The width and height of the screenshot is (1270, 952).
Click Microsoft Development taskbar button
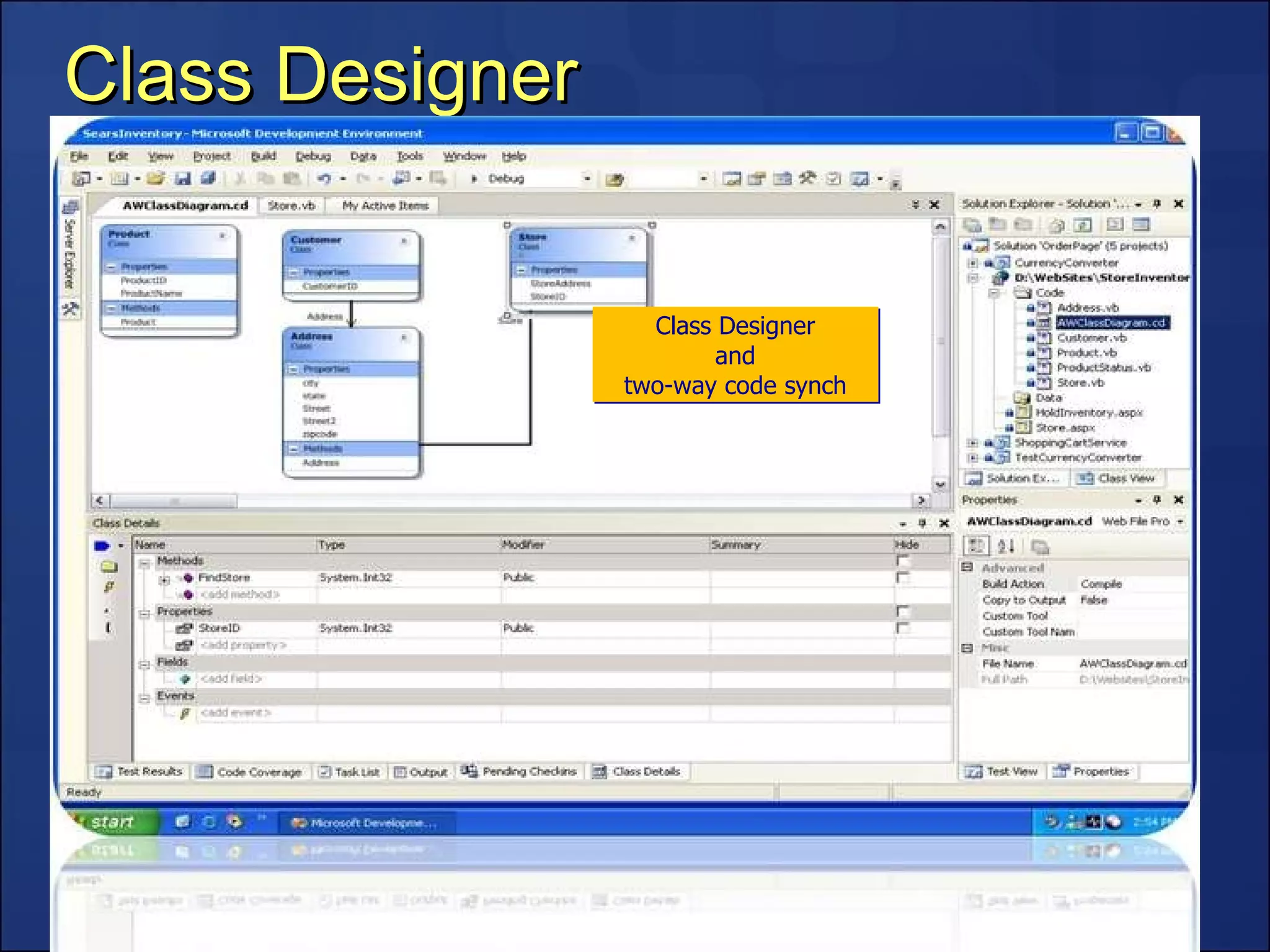click(366, 823)
